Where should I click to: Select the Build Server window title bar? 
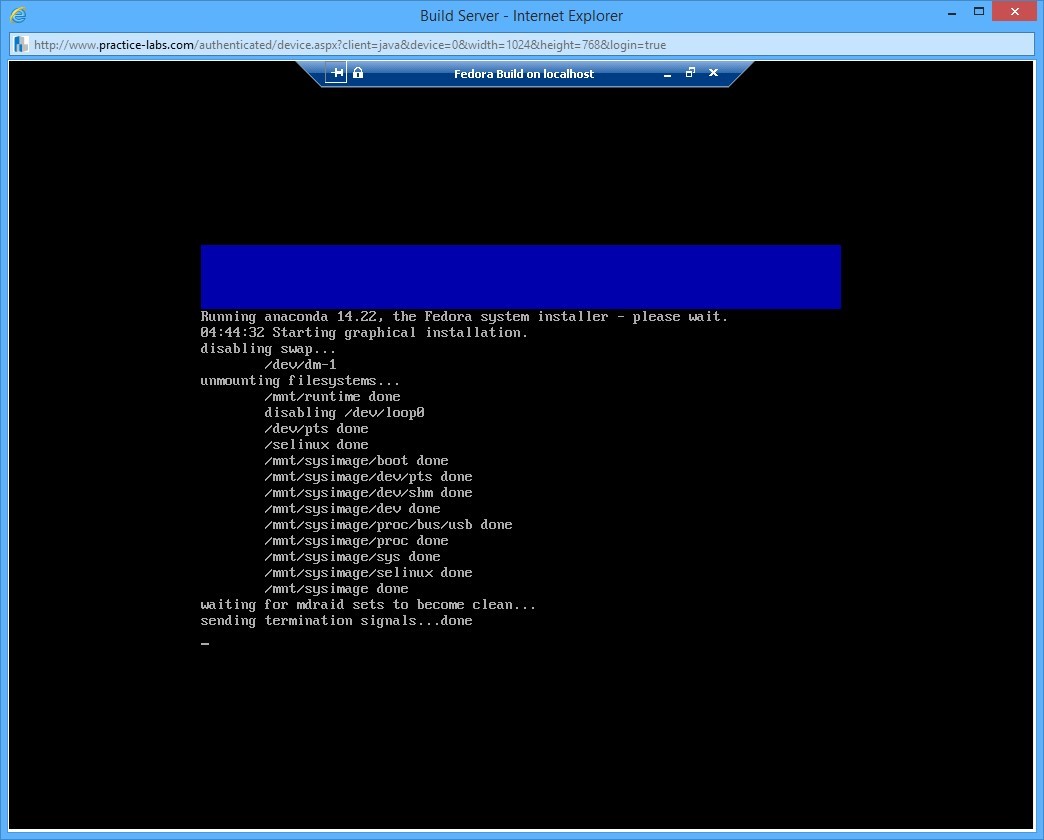[x=520, y=15]
